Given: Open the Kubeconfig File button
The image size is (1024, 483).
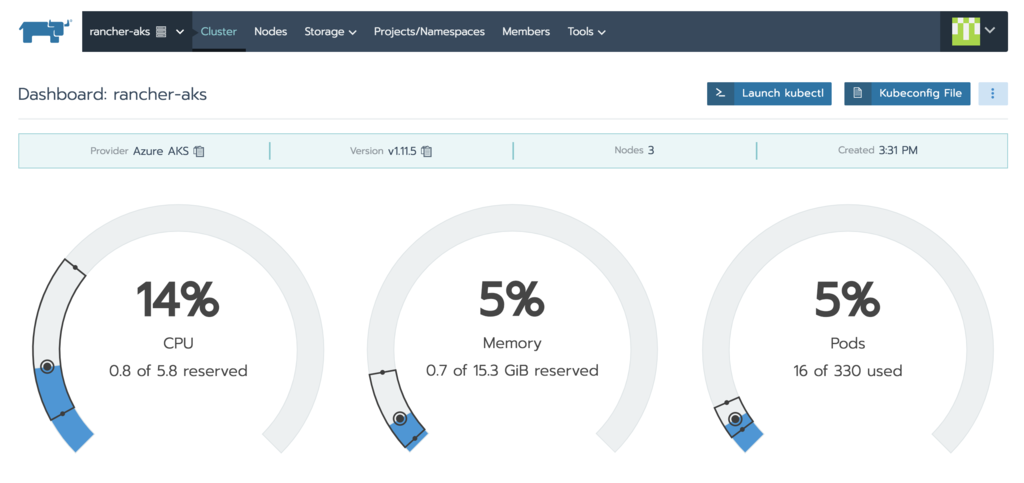Looking at the screenshot, I should pyautogui.click(x=907, y=93).
